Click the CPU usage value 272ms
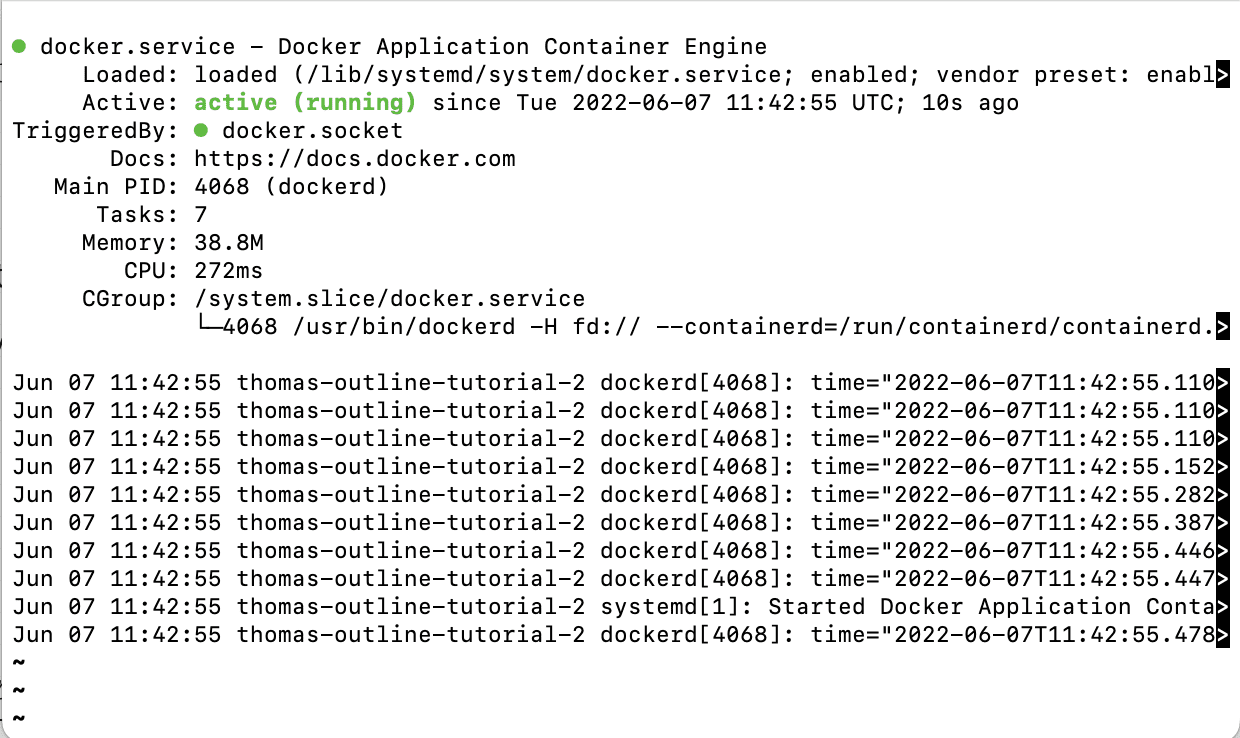The height and width of the screenshot is (738, 1240). coord(227,270)
